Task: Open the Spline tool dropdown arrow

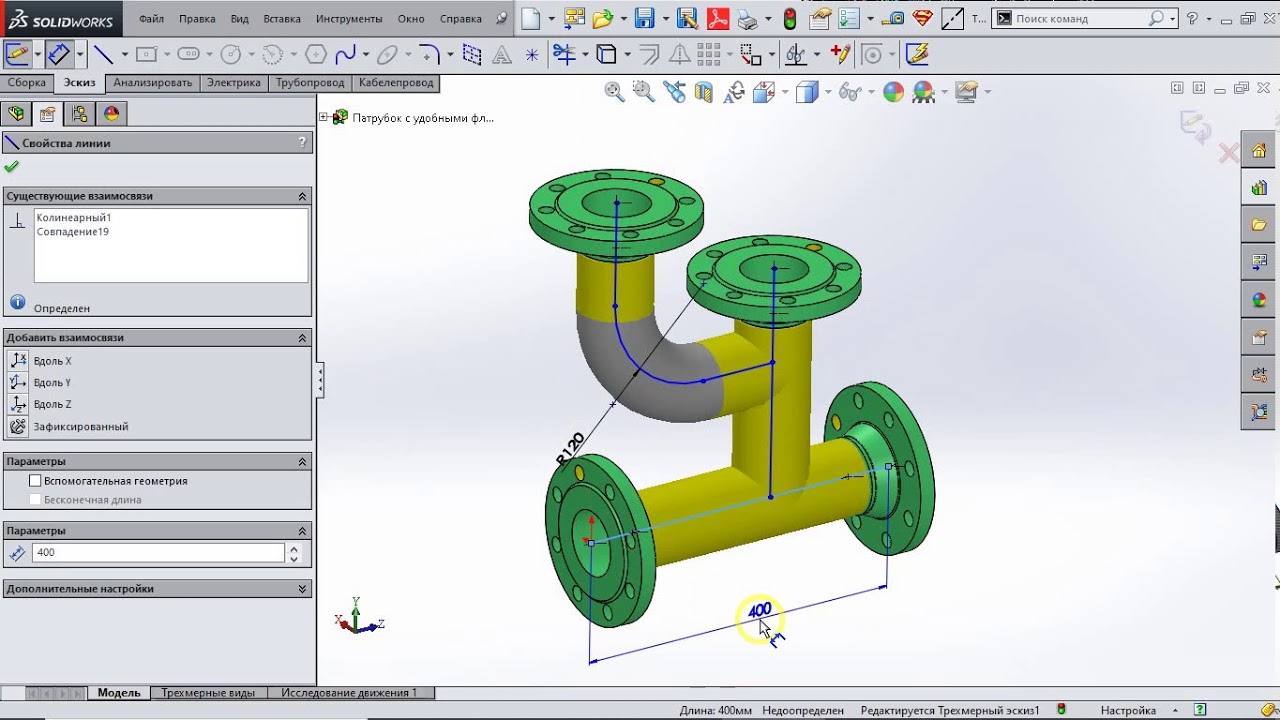Action: coord(366,55)
